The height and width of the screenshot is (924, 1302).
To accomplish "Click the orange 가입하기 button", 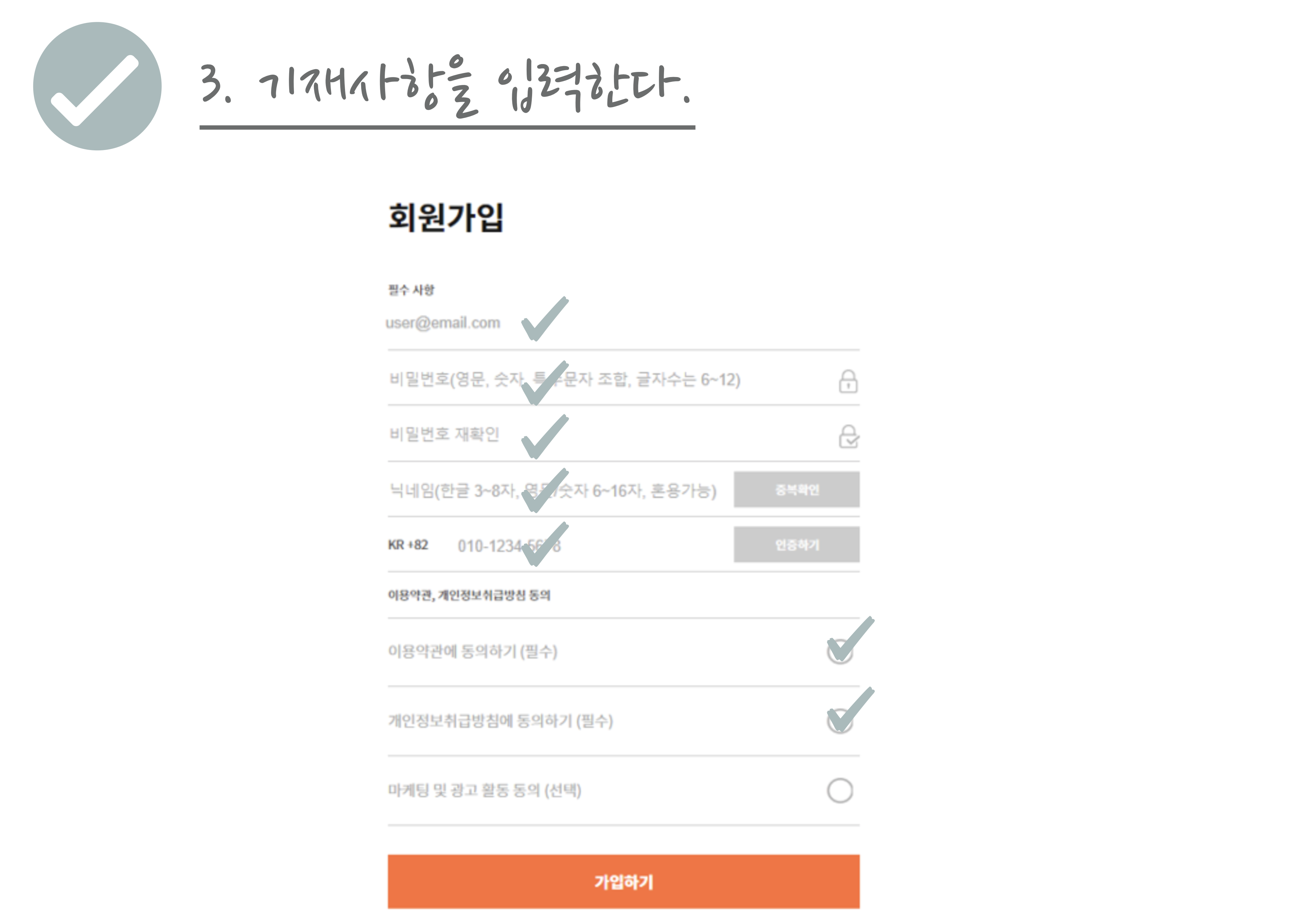I will click(x=623, y=881).
